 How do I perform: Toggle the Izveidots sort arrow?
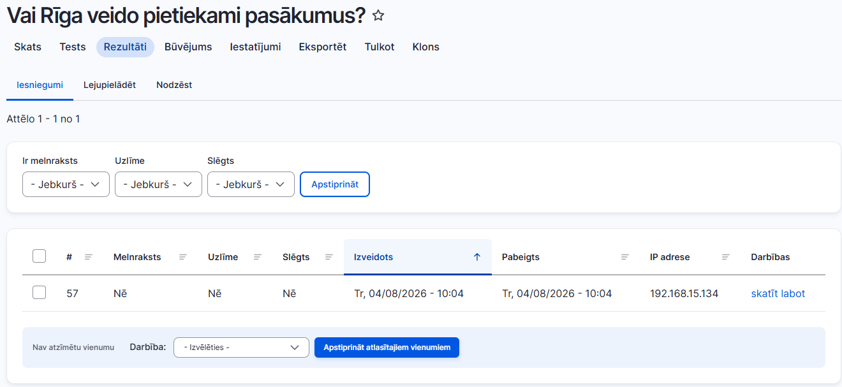(477, 257)
